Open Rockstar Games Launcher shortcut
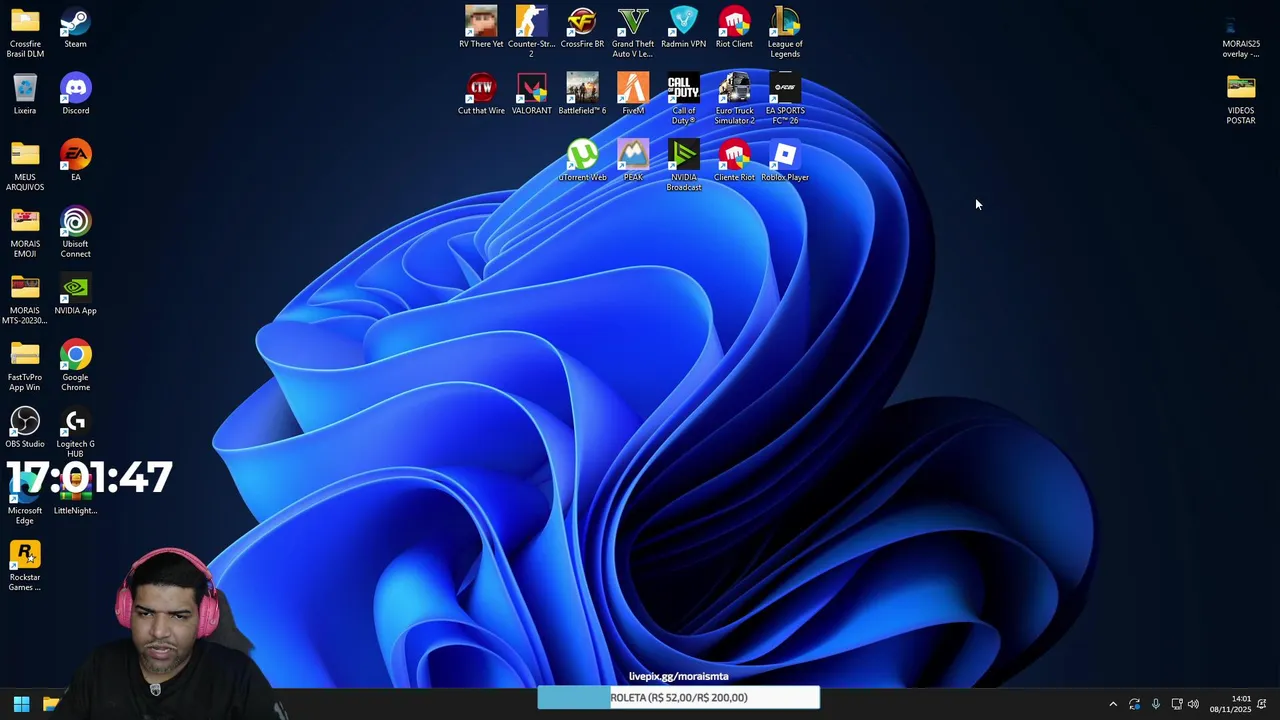The width and height of the screenshot is (1280, 720). coord(25,566)
